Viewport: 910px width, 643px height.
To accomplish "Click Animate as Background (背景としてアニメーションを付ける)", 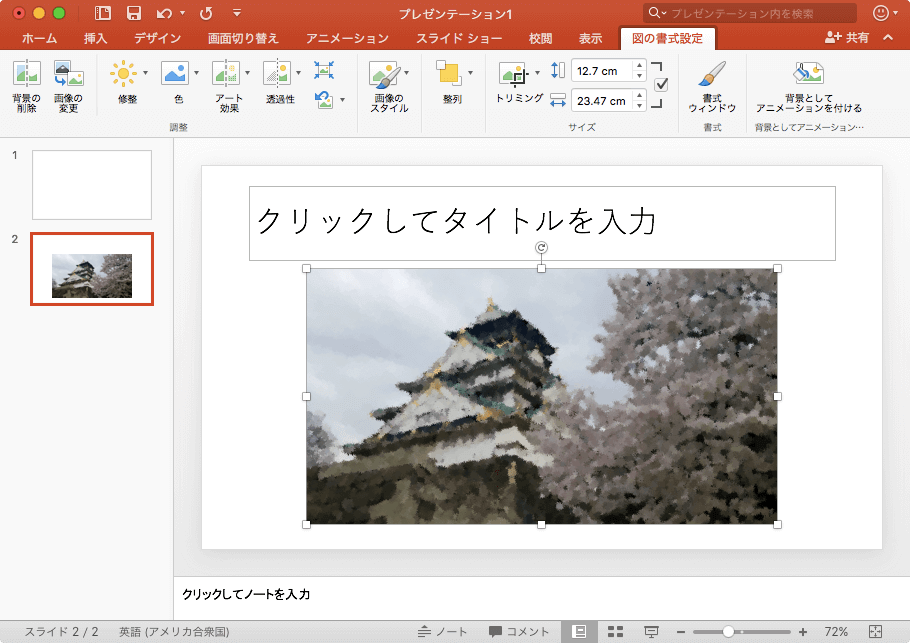I will coord(808,75).
